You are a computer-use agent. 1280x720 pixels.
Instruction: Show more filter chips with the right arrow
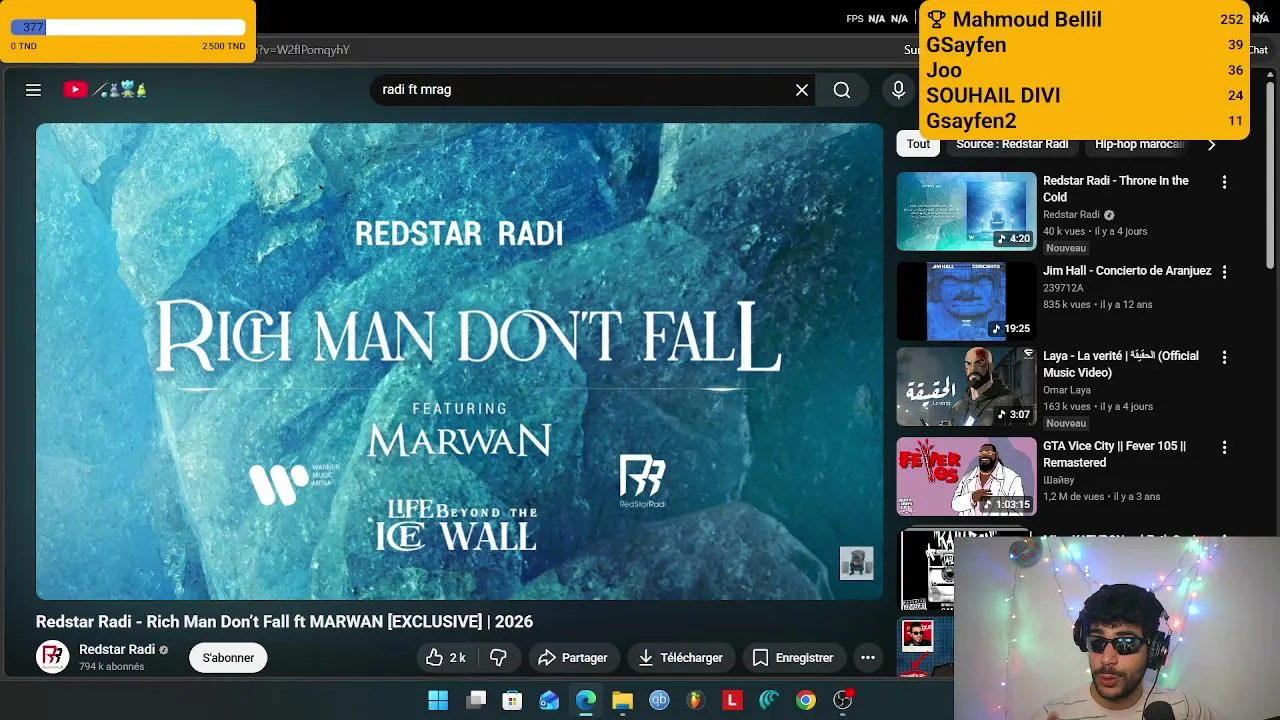point(1211,145)
